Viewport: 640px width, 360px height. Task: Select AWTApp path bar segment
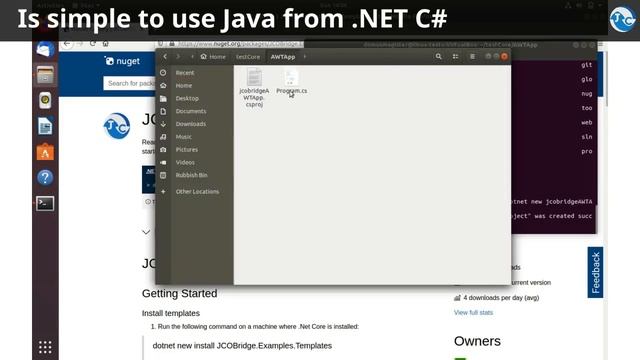click(x=282, y=57)
